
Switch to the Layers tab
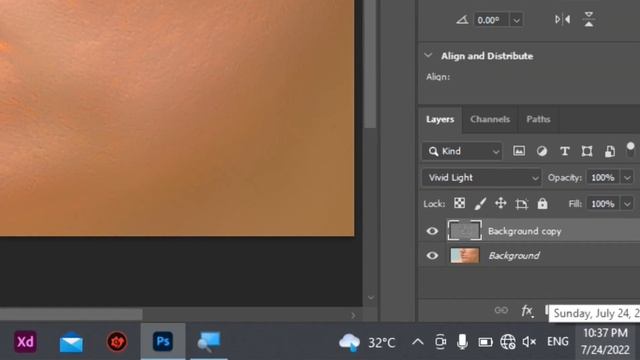pyautogui.click(x=440, y=119)
